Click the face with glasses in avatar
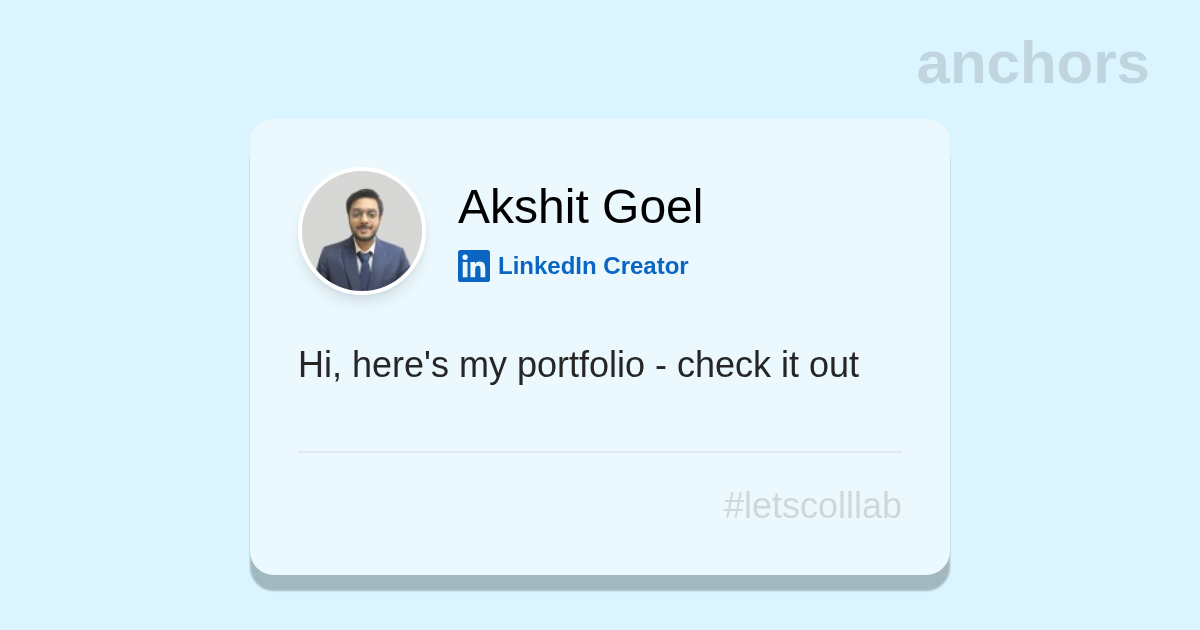The image size is (1200, 630). [364, 213]
